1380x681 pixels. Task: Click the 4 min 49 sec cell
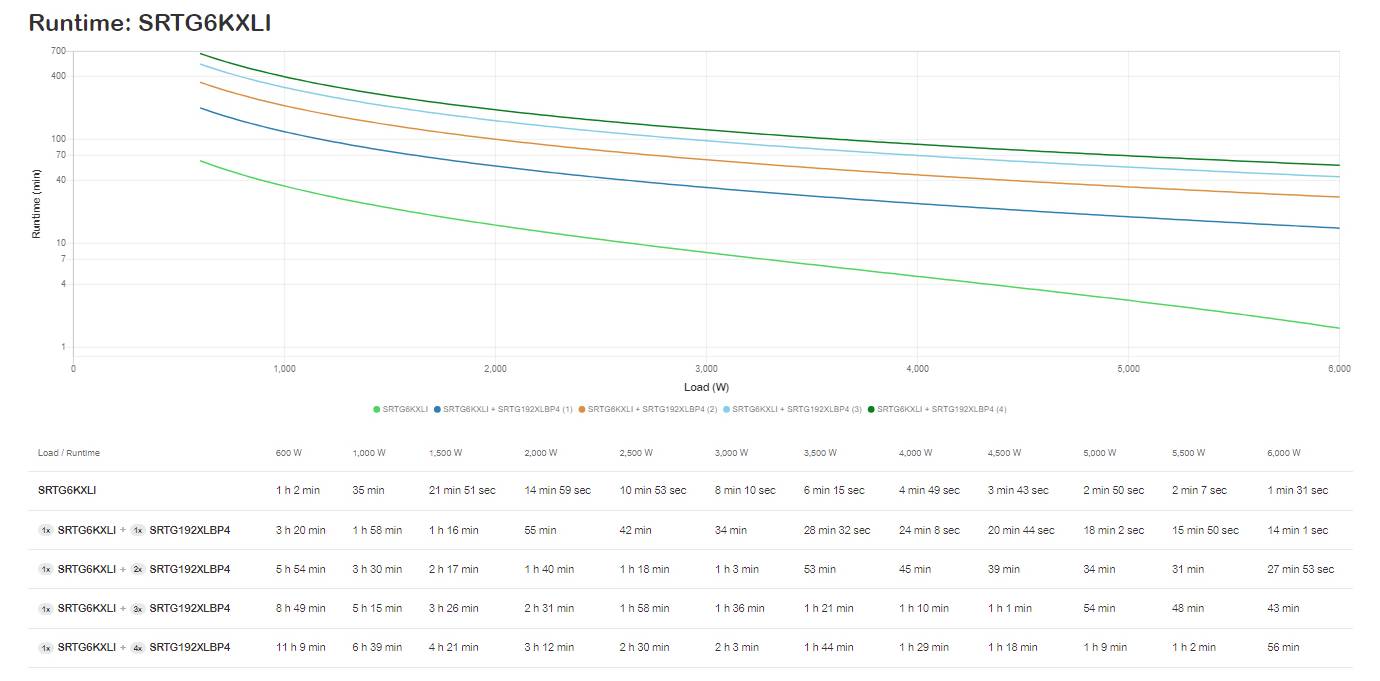pyautogui.click(x=929, y=490)
